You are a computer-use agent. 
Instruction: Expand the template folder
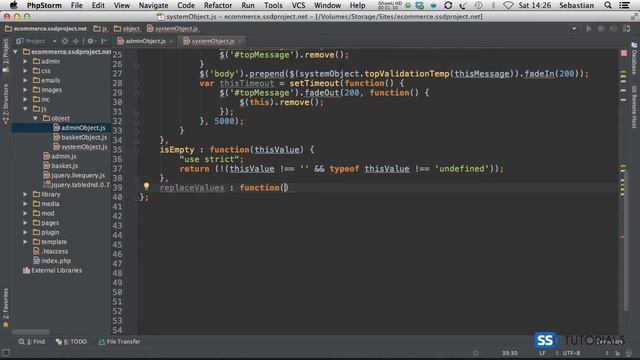25,242
